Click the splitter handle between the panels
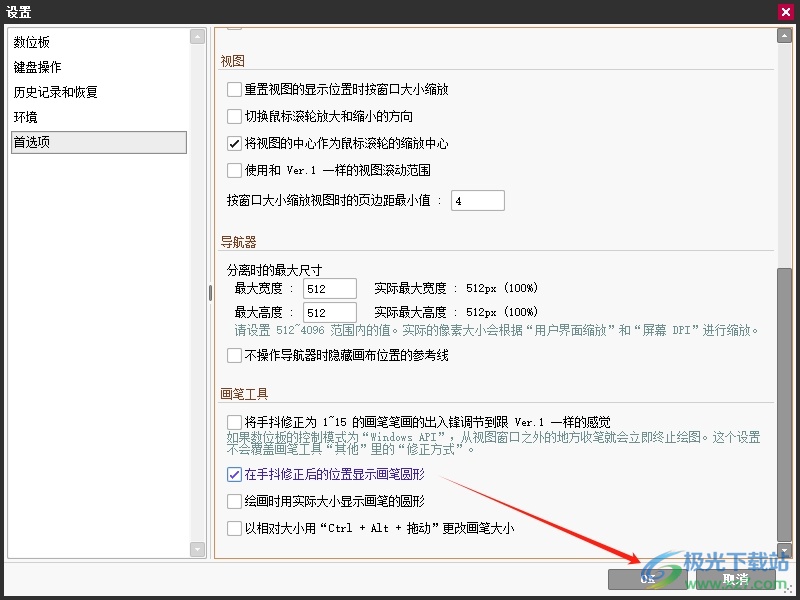800x600 pixels. click(210, 293)
